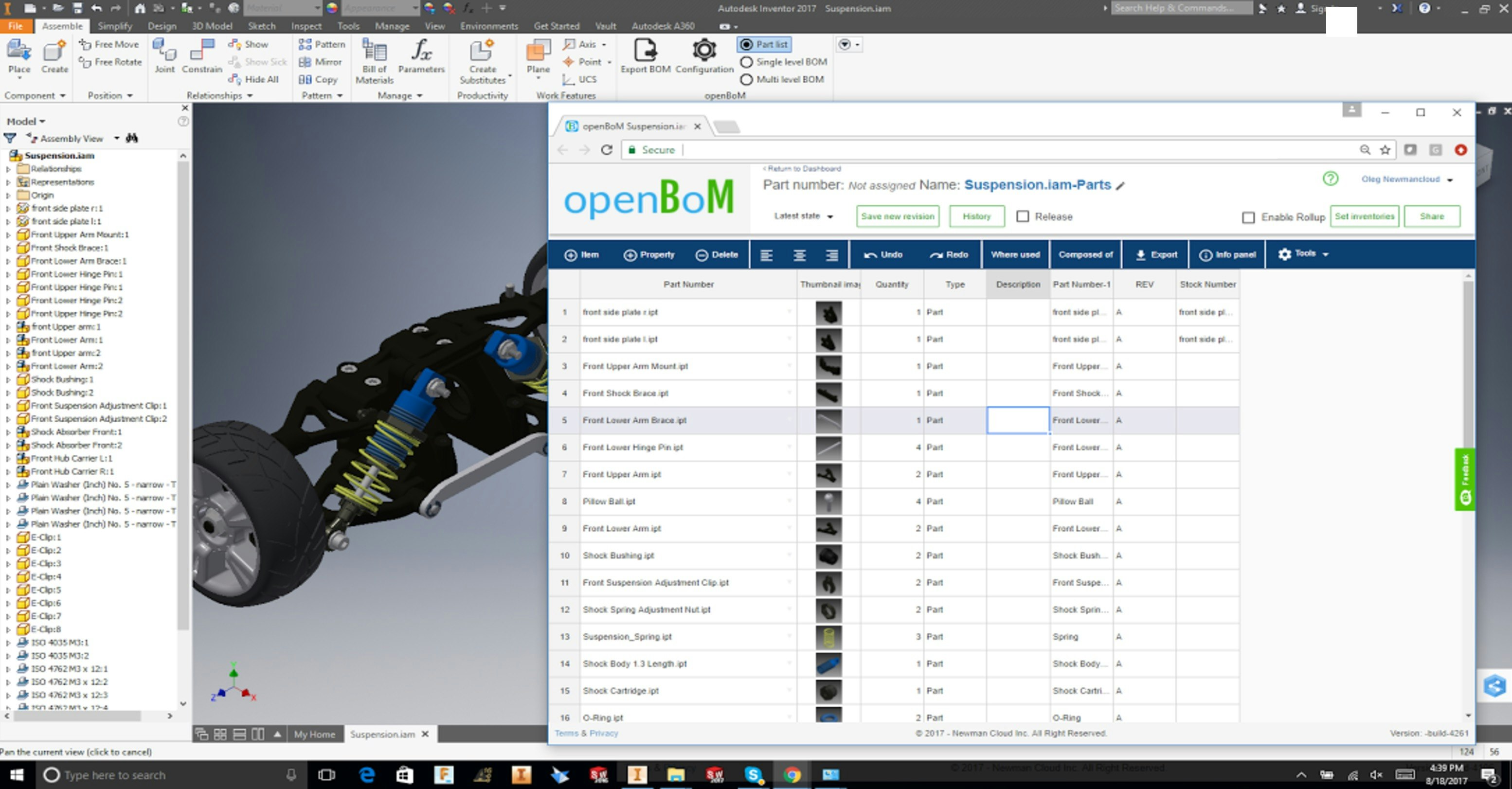This screenshot has width=1512, height=789.
Task: Select the Multi level BOM radio button
Action: pyautogui.click(x=746, y=79)
